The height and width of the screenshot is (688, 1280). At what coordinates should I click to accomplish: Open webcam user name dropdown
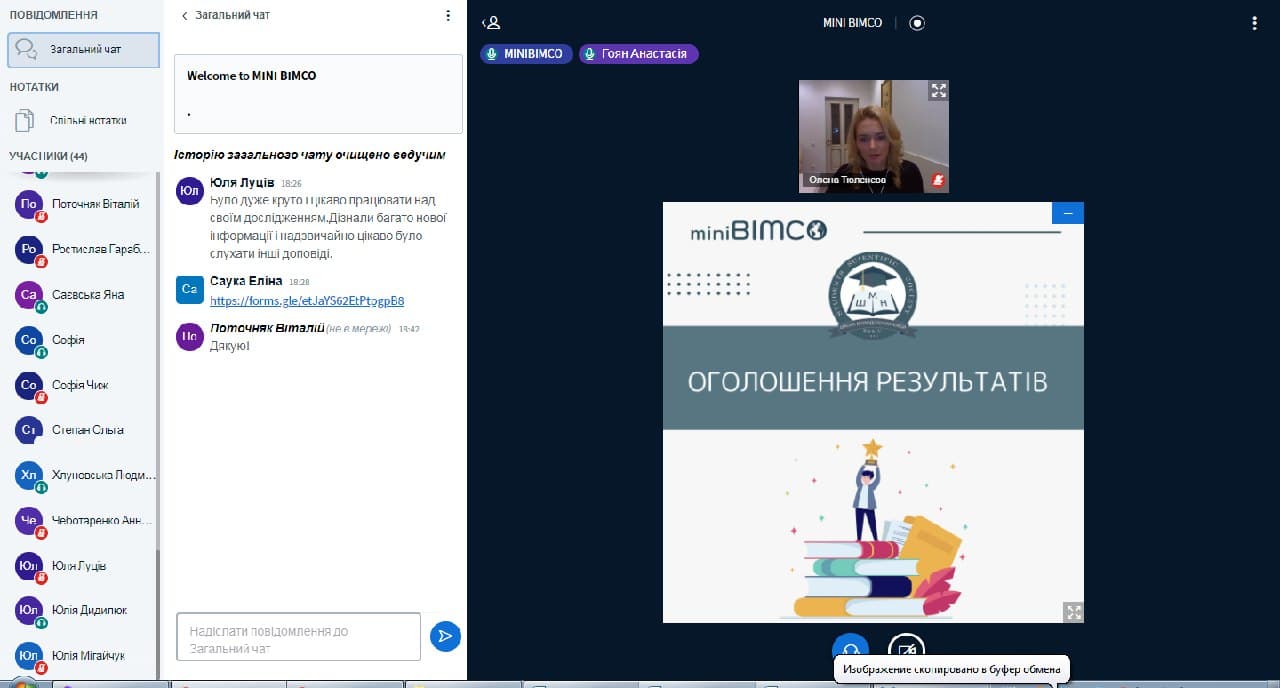click(x=847, y=180)
